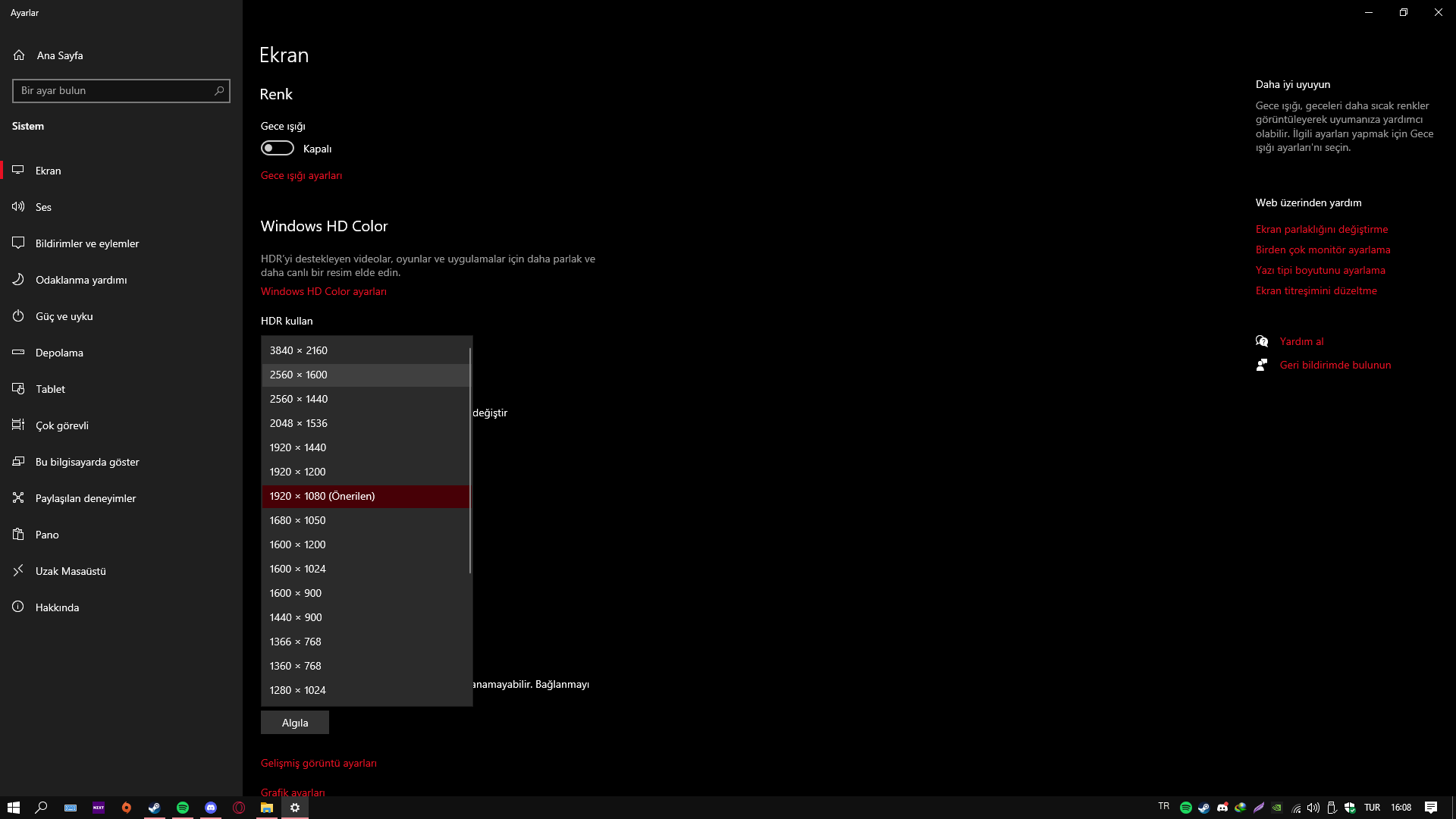Open Discord from the taskbar
The width and height of the screenshot is (1456, 819).
pyautogui.click(x=211, y=808)
